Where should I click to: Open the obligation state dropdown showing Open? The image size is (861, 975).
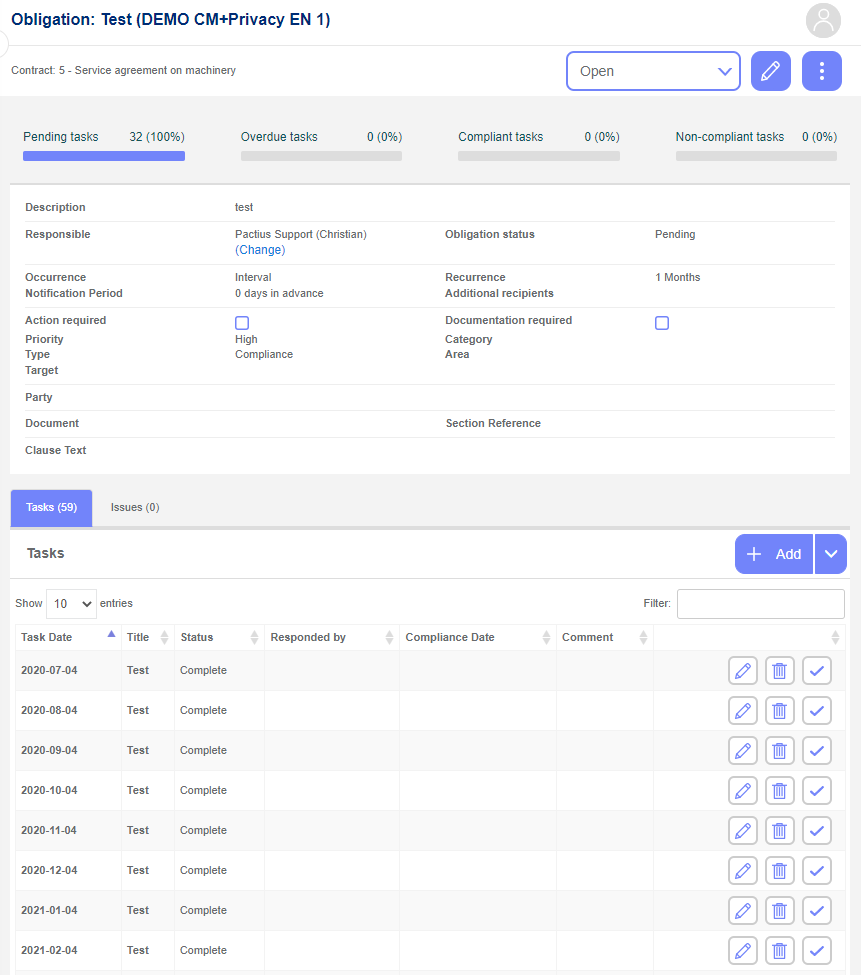[x=653, y=71]
